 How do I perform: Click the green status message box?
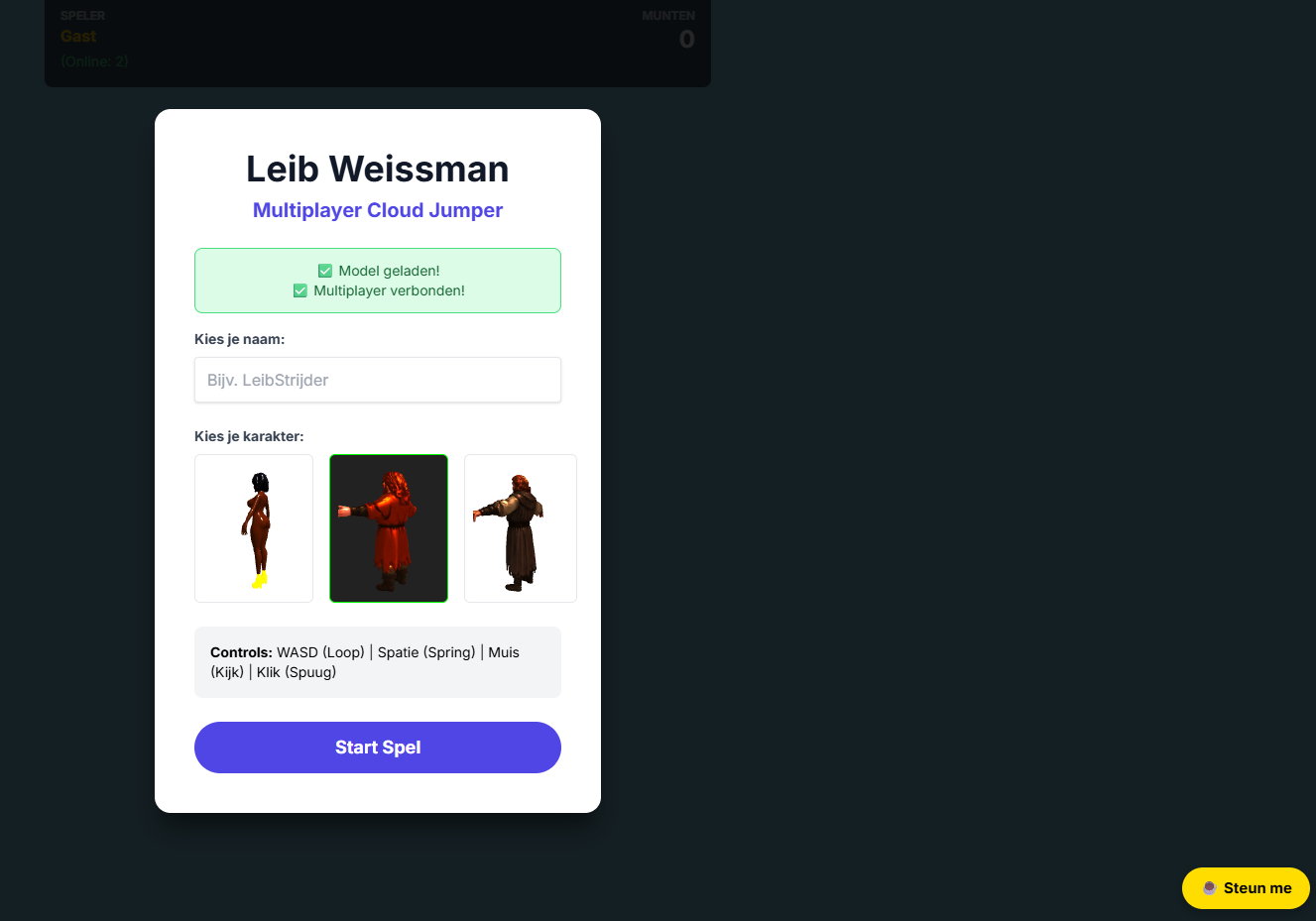378,281
